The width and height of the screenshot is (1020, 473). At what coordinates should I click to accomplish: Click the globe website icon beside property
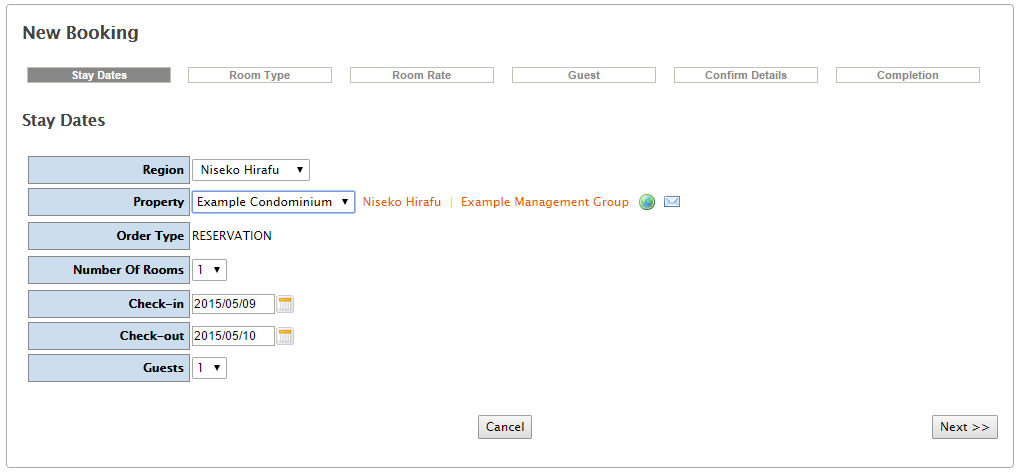[x=647, y=202]
